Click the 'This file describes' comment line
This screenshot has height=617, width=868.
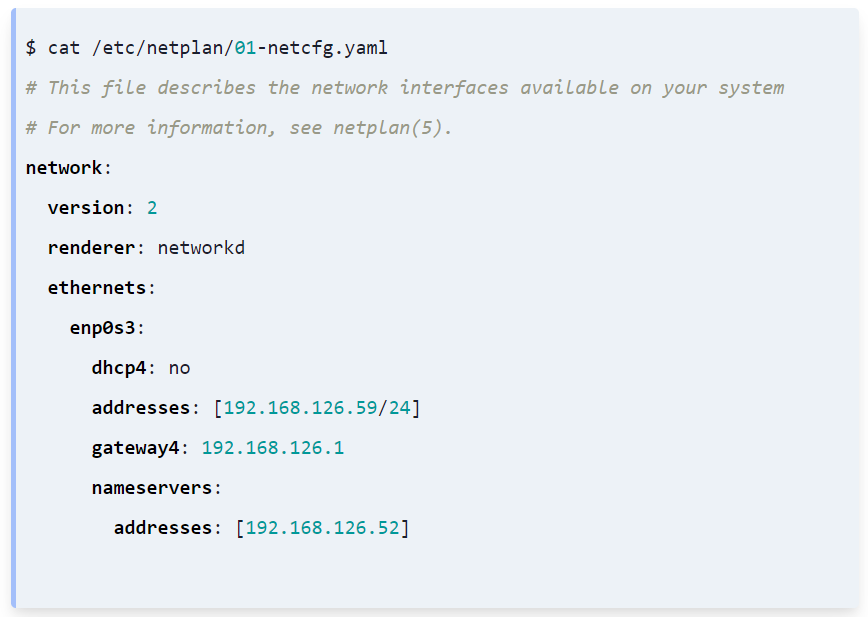coord(404,88)
